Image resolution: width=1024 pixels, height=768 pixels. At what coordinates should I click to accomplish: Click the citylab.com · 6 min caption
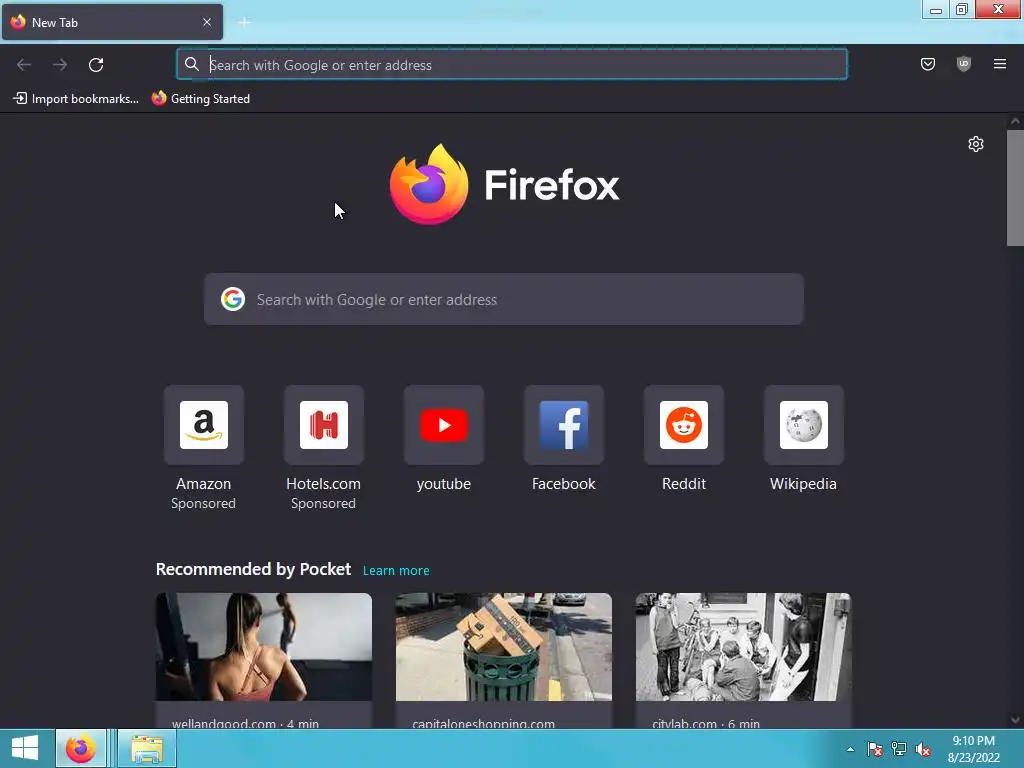[706, 723]
